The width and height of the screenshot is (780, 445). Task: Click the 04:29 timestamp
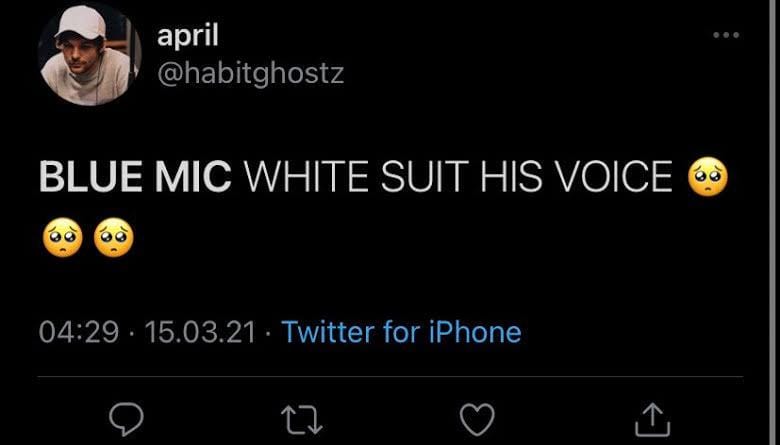pos(78,332)
